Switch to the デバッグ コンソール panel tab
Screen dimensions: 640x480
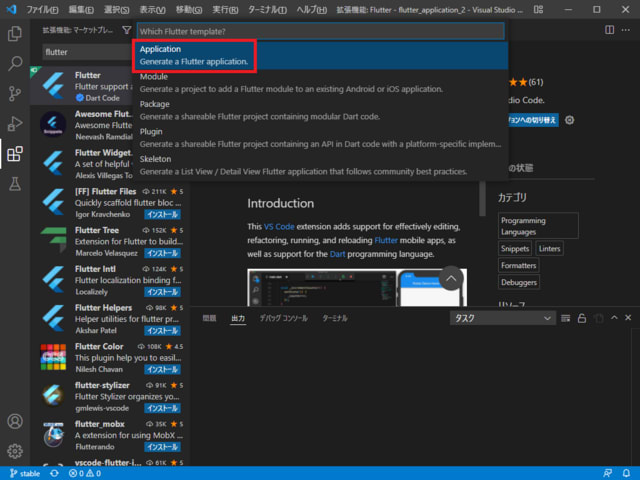point(284,318)
